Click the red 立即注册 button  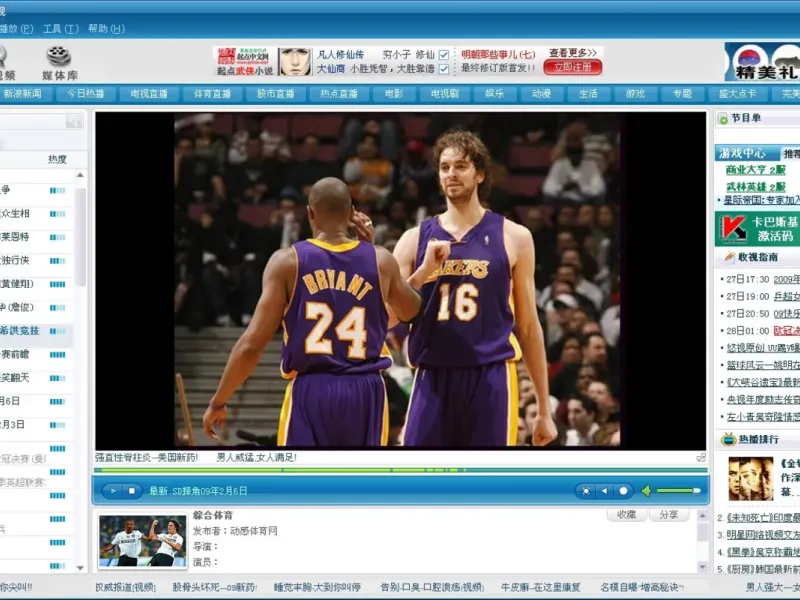pyautogui.click(x=572, y=67)
